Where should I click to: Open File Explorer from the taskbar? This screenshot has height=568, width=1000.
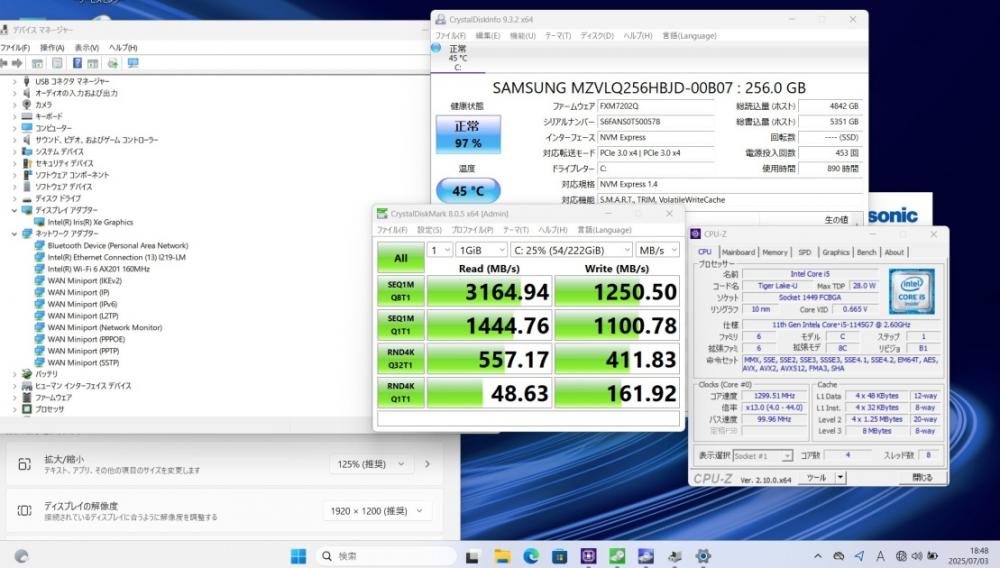(502, 556)
